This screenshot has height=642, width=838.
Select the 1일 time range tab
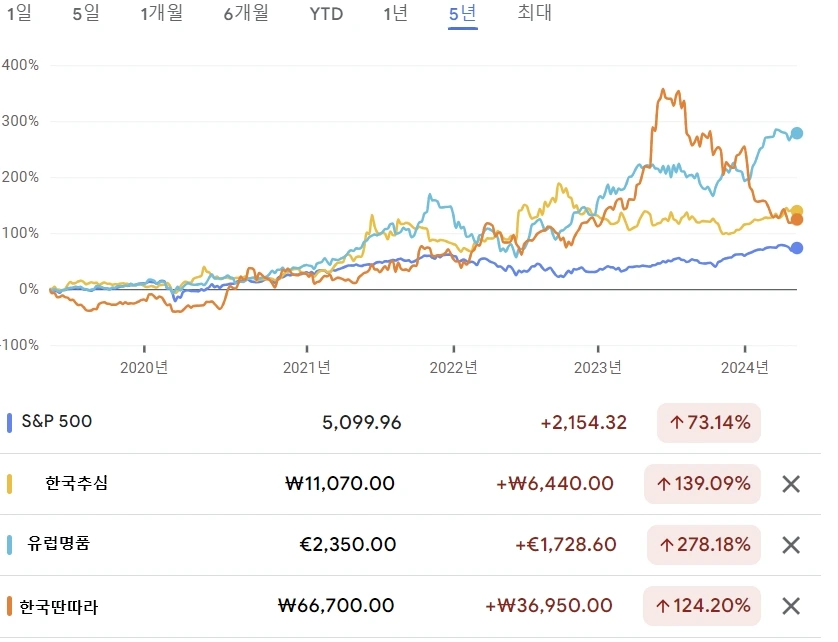(x=19, y=13)
